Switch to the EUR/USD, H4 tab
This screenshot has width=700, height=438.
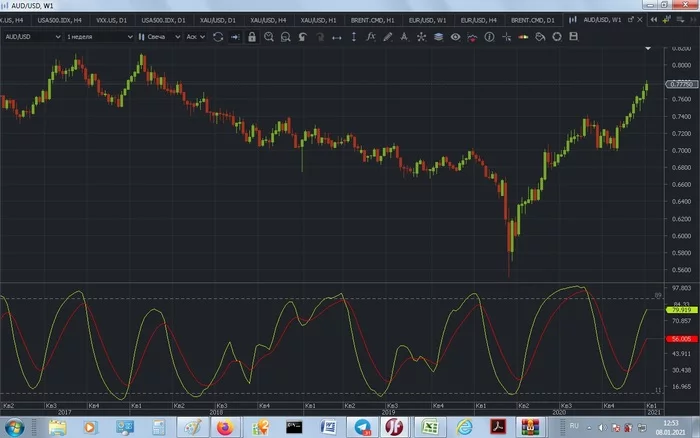click(479, 20)
